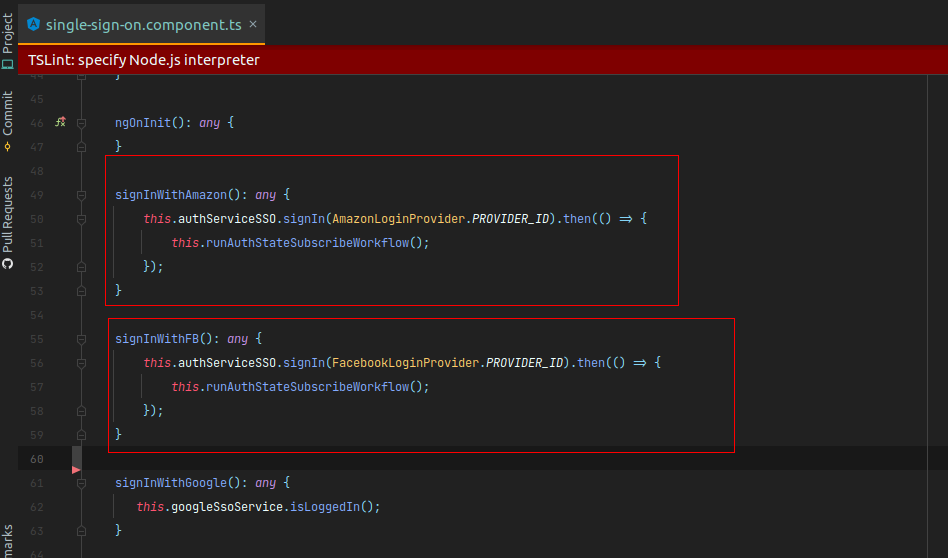Click the fold end marker on line 53
Image resolution: width=948 pixels, height=558 pixels.
(x=81, y=291)
